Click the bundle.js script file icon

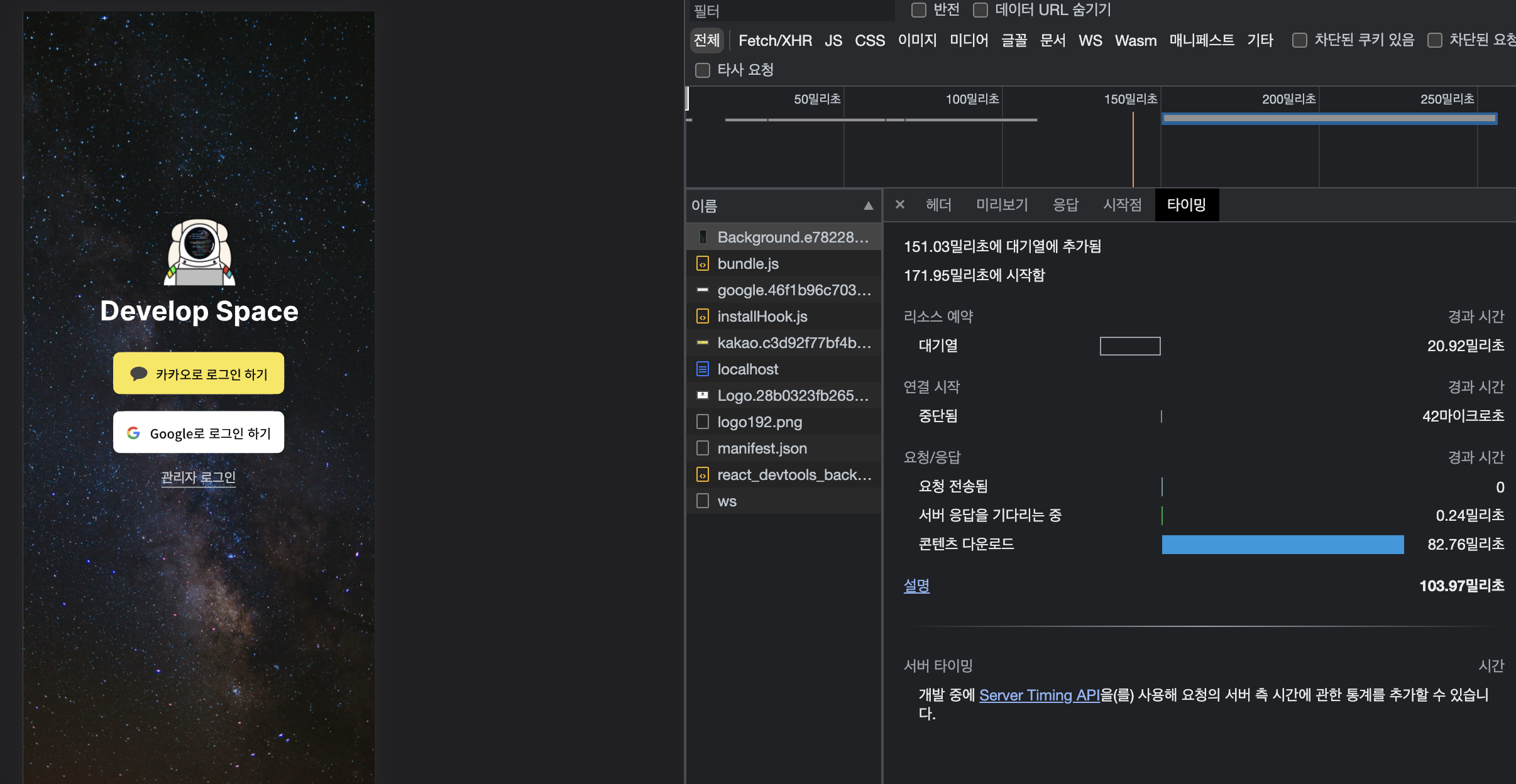pyautogui.click(x=703, y=264)
